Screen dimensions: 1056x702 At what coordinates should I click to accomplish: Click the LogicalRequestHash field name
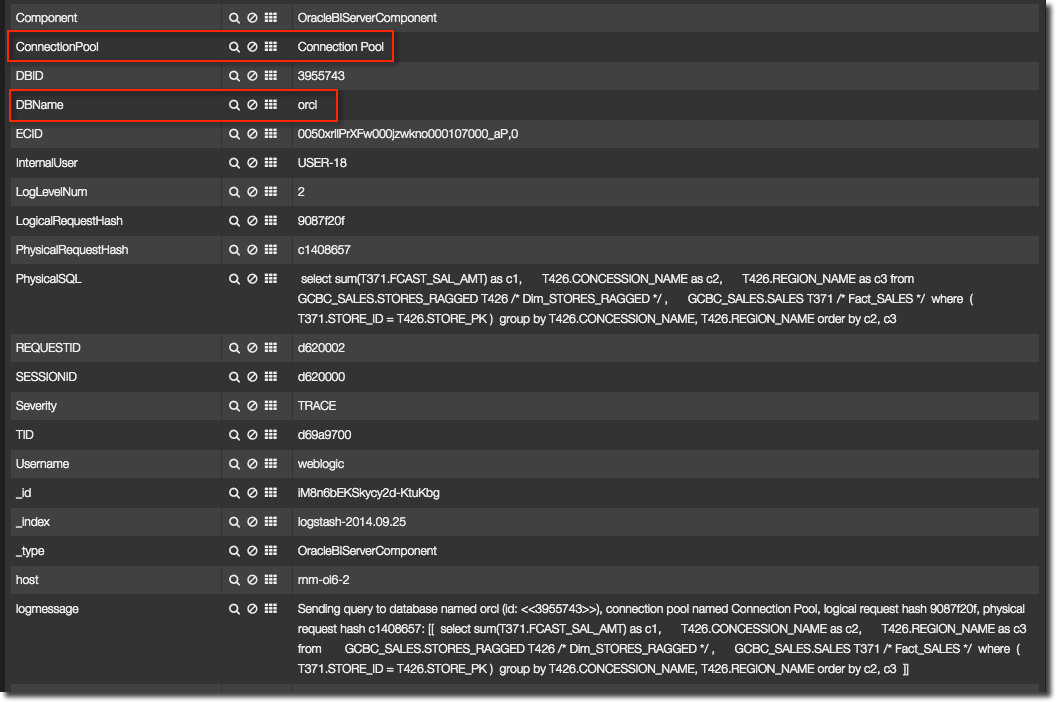click(x=69, y=221)
